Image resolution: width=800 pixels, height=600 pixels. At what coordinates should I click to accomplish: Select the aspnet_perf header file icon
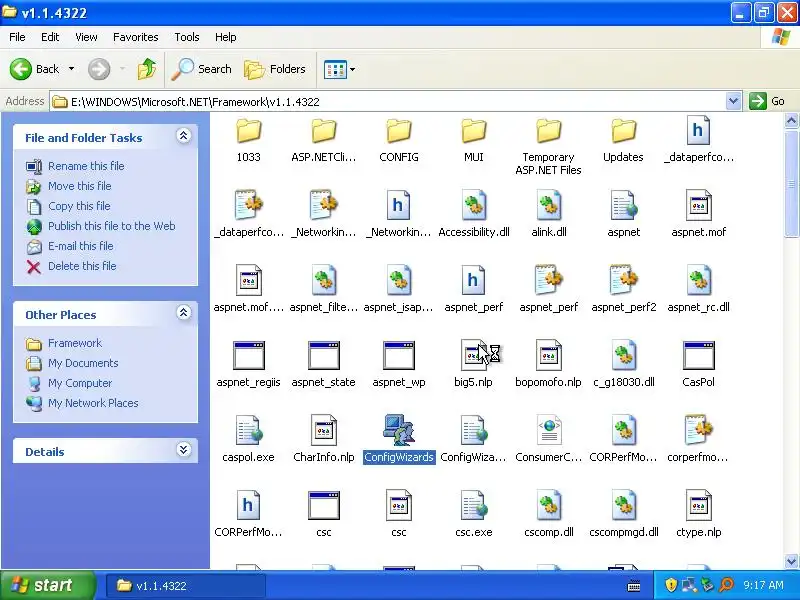click(473, 280)
